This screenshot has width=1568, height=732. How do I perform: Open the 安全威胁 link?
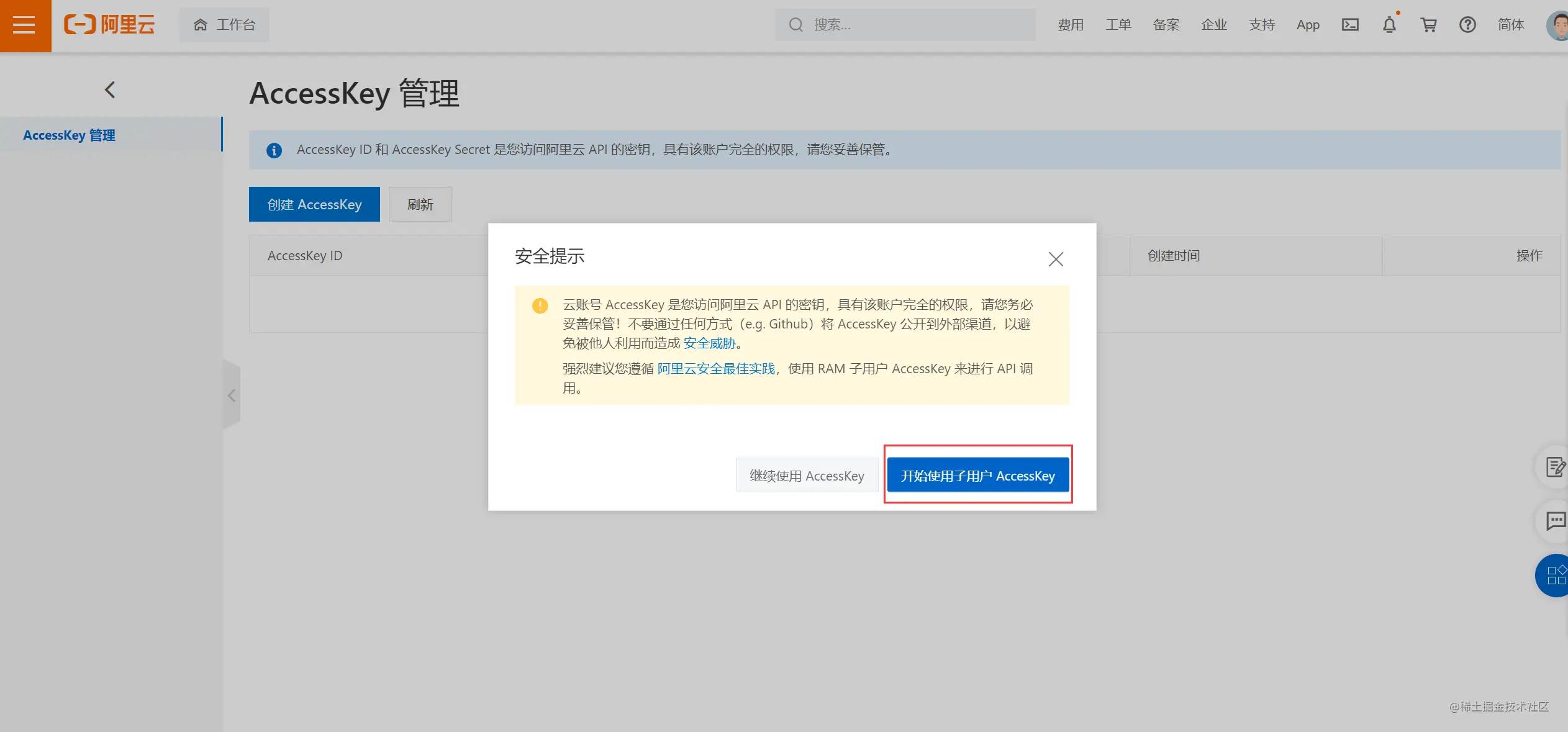pyautogui.click(x=709, y=343)
